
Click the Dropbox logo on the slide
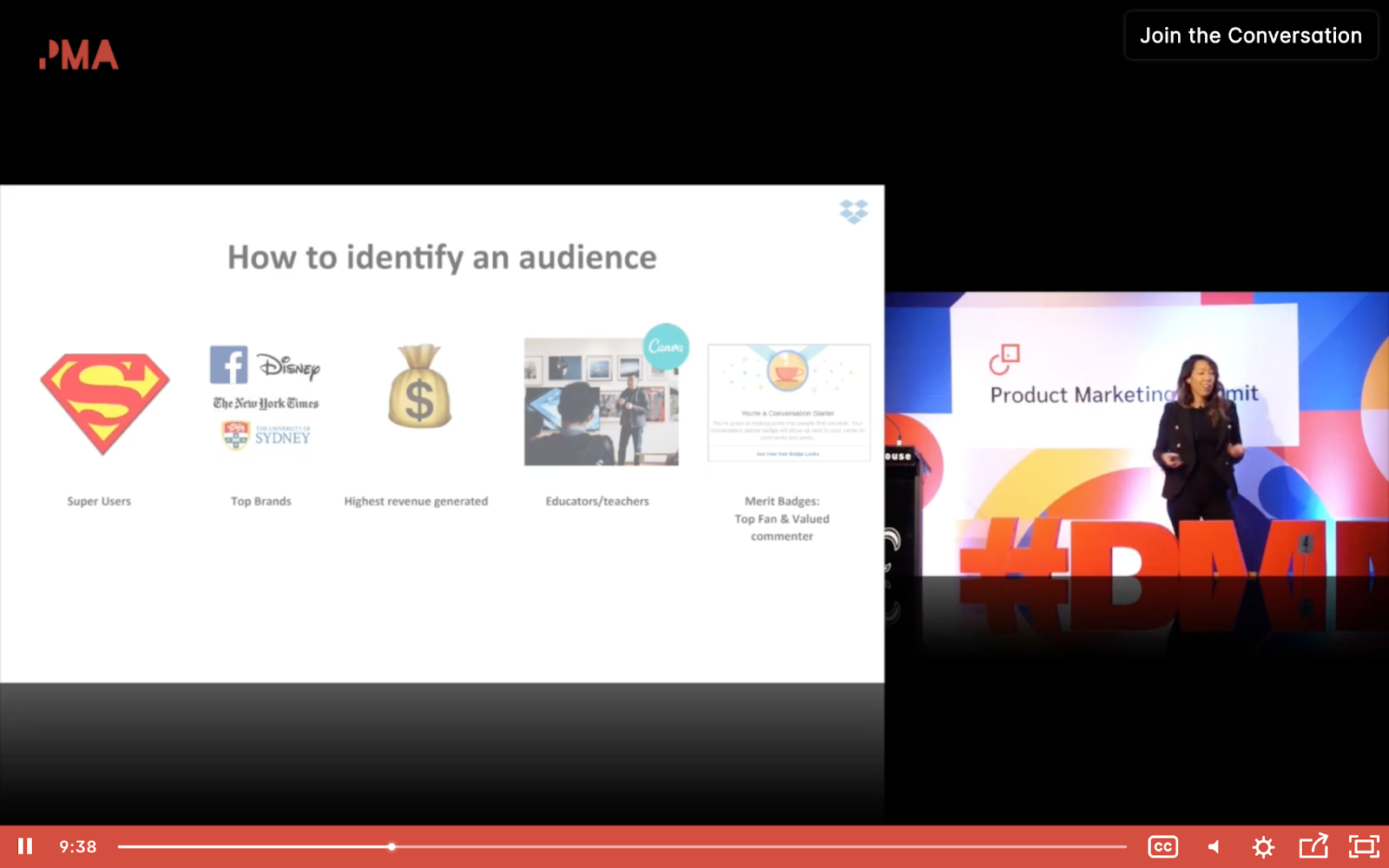pyautogui.click(x=853, y=211)
